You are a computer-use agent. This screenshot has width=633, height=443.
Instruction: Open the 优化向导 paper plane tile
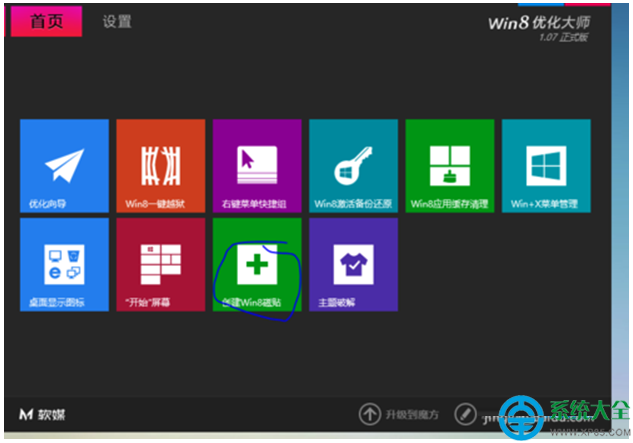click(x=64, y=166)
